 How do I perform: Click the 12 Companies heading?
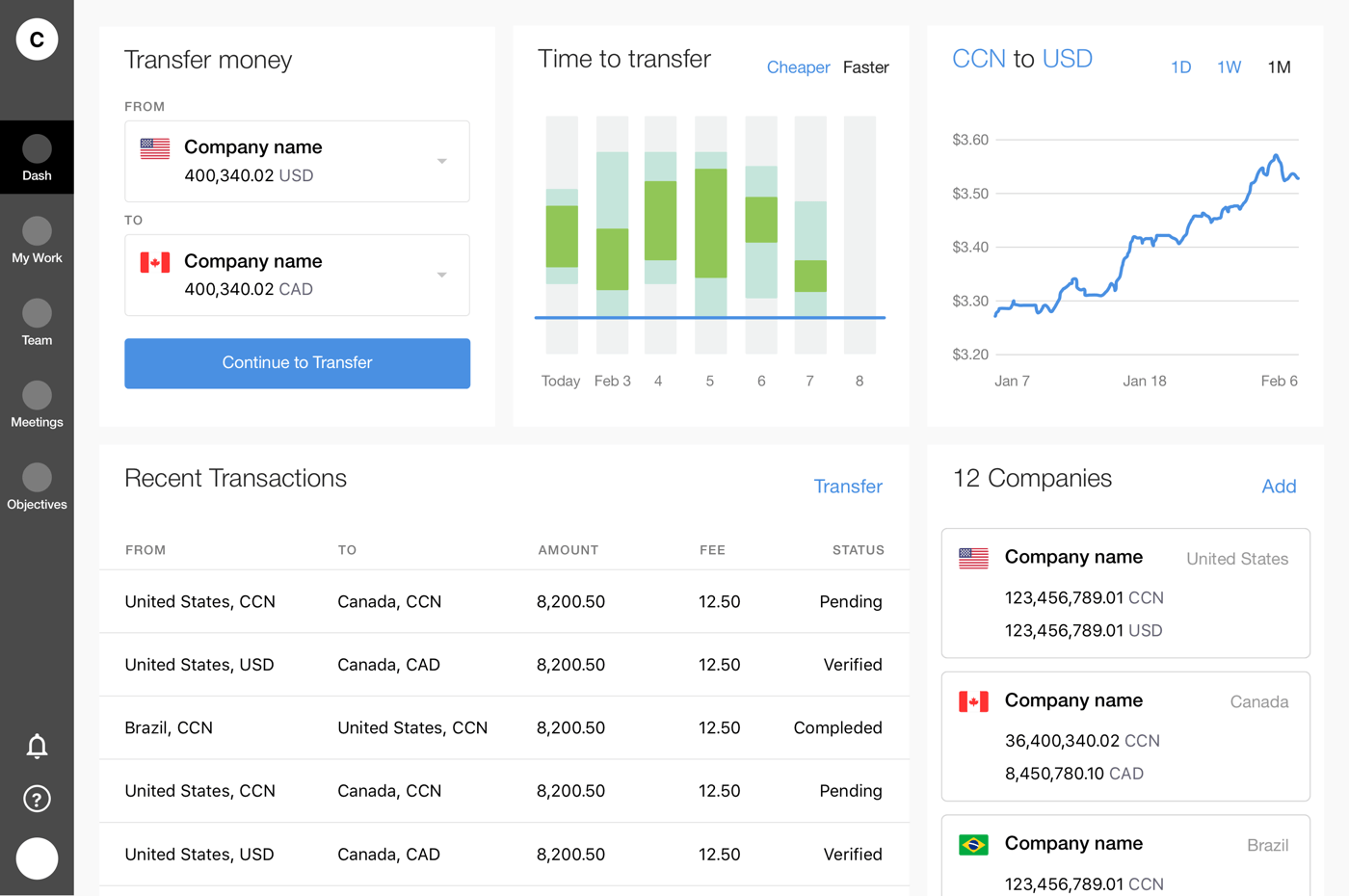click(1032, 479)
